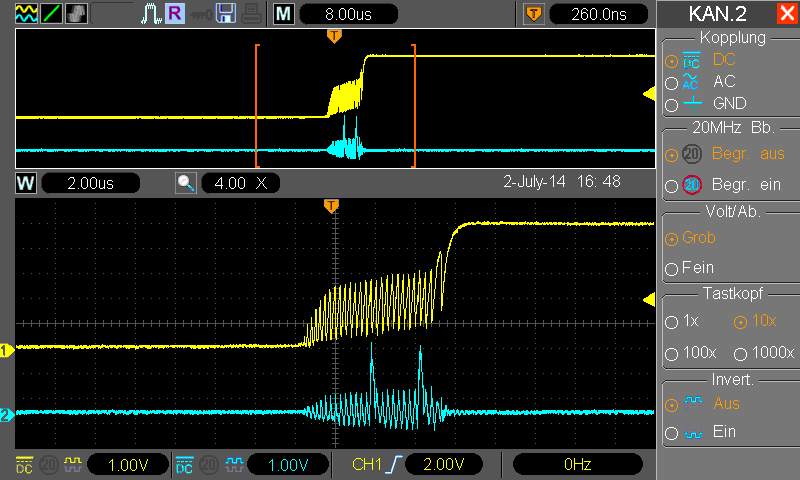Select 1x probe attenuation
Viewport: 800px width, 480px height.
[x=671, y=322]
